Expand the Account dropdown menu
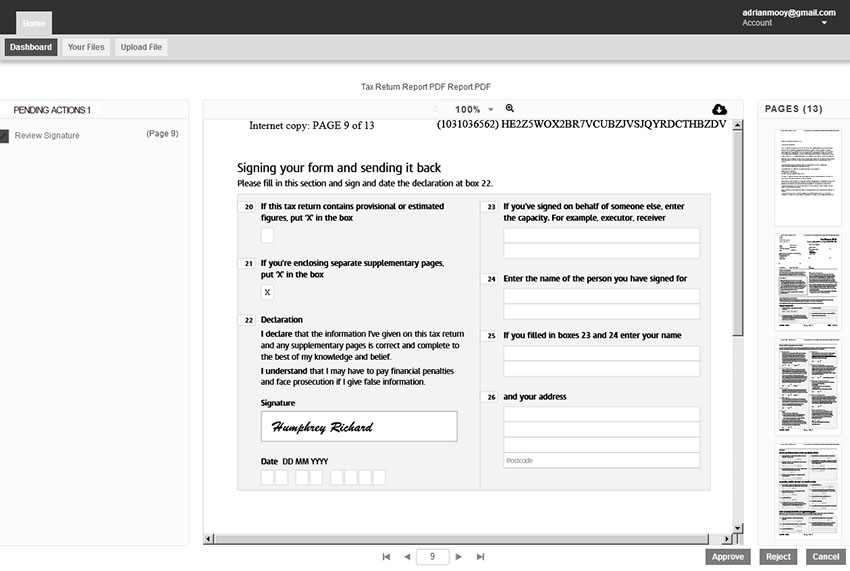Image resolution: width=850 pixels, height=571 pixels. [824, 23]
